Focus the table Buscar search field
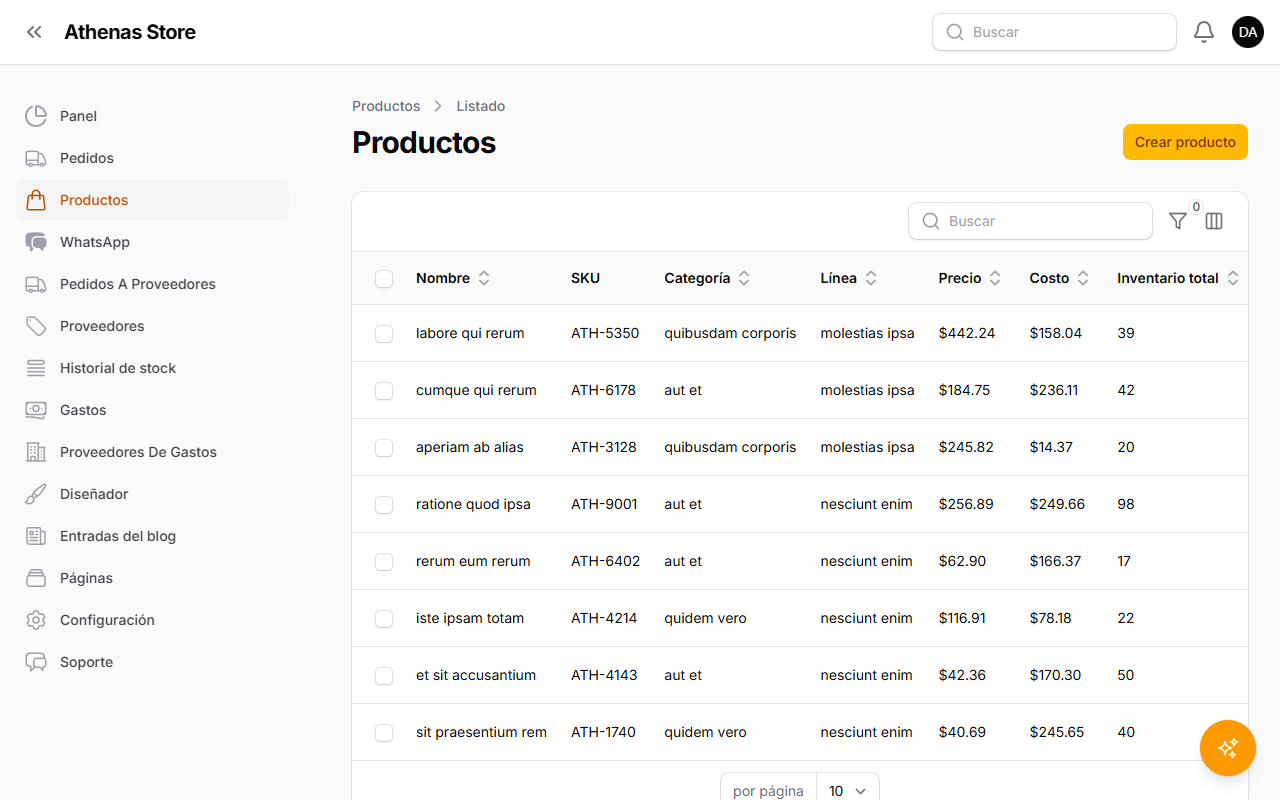The height and width of the screenshot is (800, 1280). (x=1030, y=221)
